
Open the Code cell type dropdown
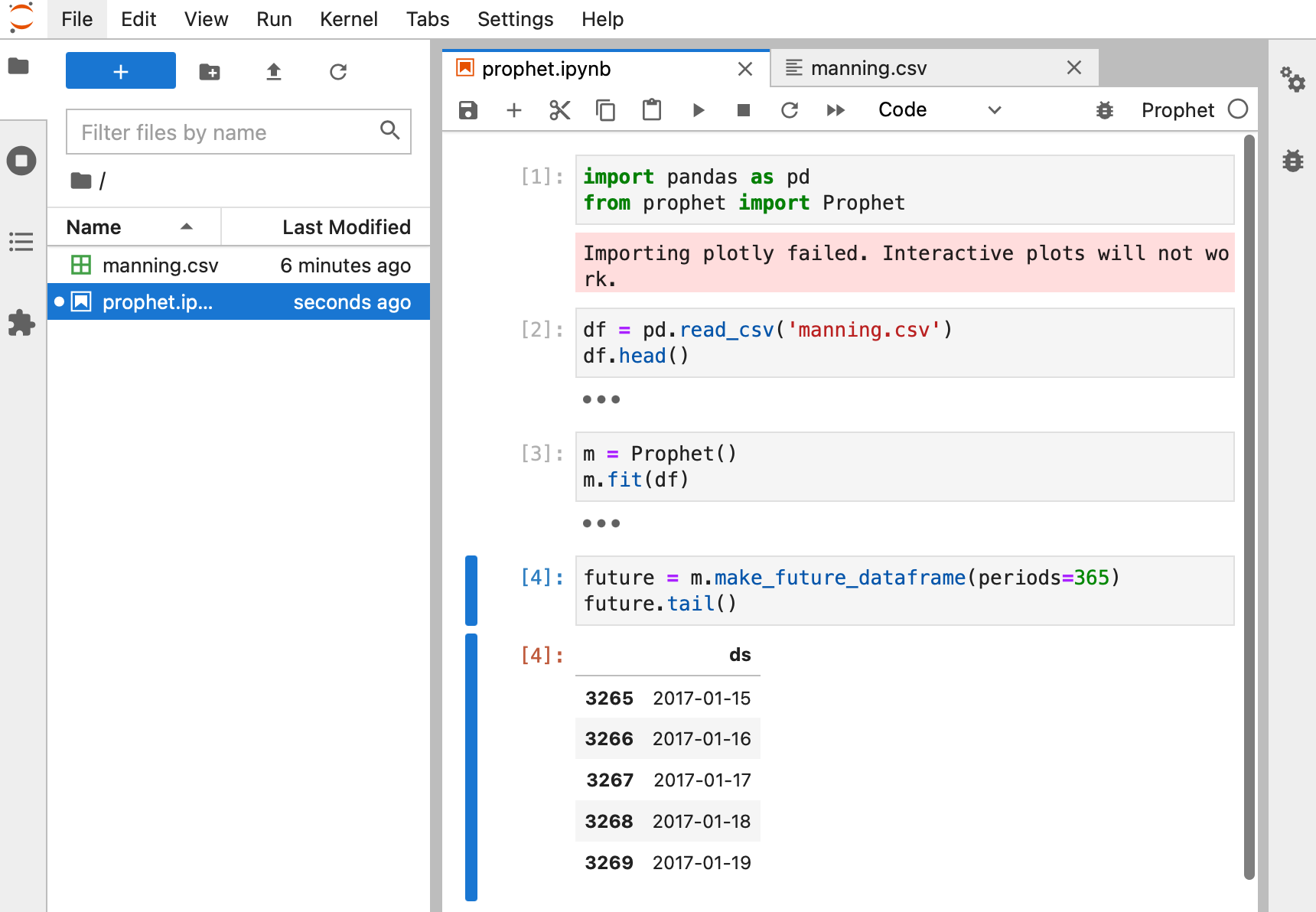[939, 110]
